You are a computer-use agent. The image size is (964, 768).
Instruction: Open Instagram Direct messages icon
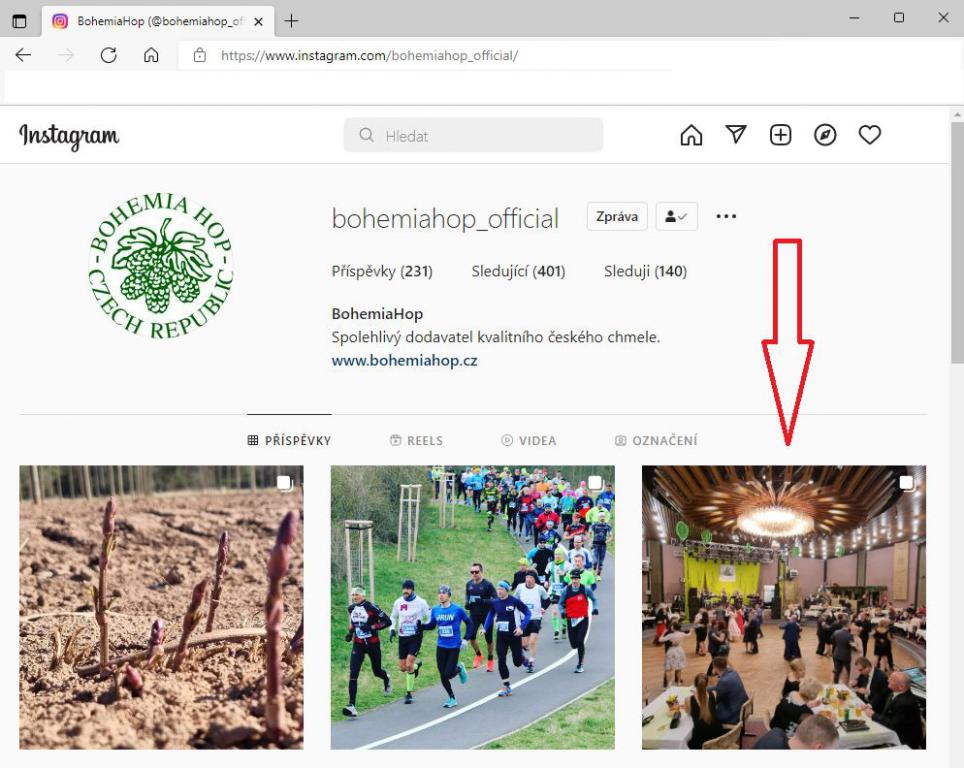[736, 134]
